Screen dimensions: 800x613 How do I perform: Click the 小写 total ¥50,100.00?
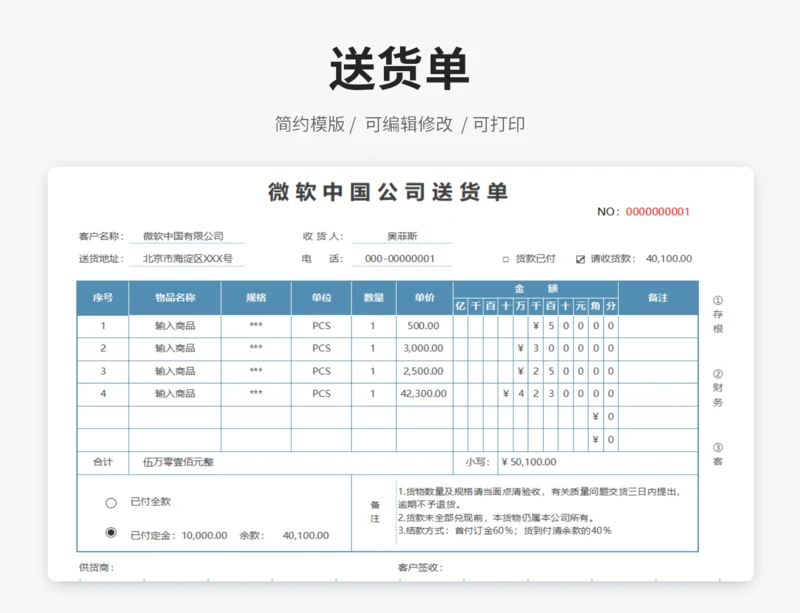[x=529, y=462]
